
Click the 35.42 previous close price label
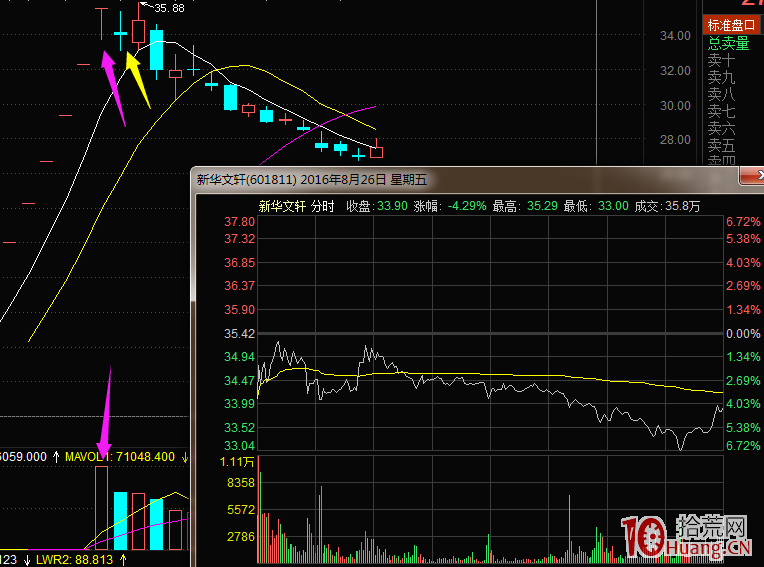[x=239, y=334]
